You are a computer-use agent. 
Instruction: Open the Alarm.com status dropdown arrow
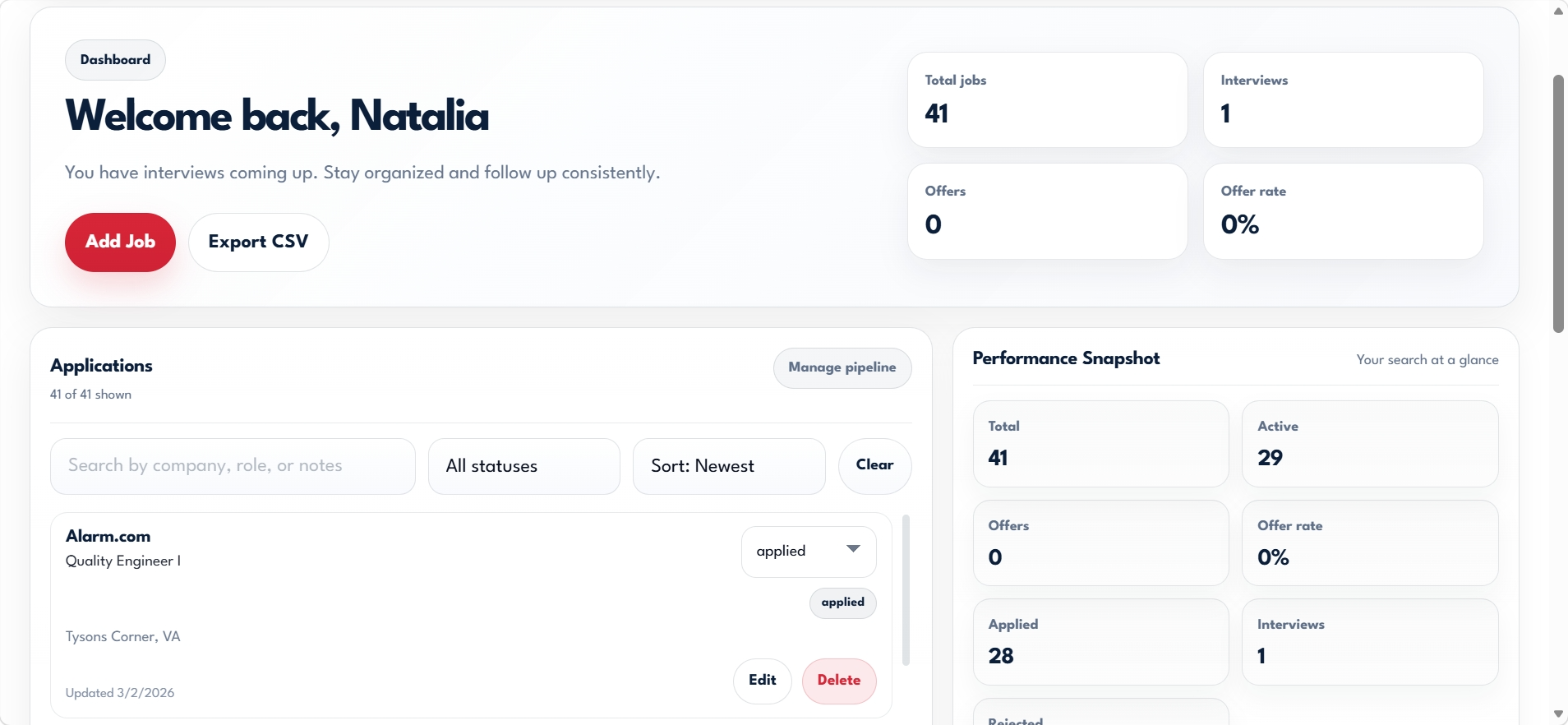tap(853, 549)
